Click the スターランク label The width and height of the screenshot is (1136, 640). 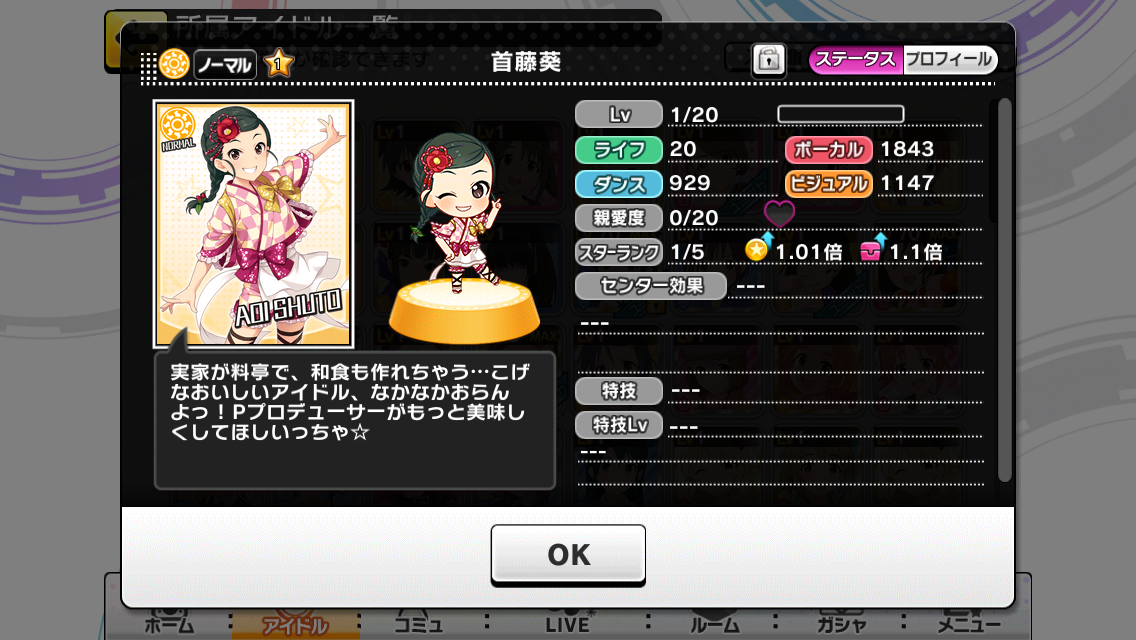pos(619,252)
